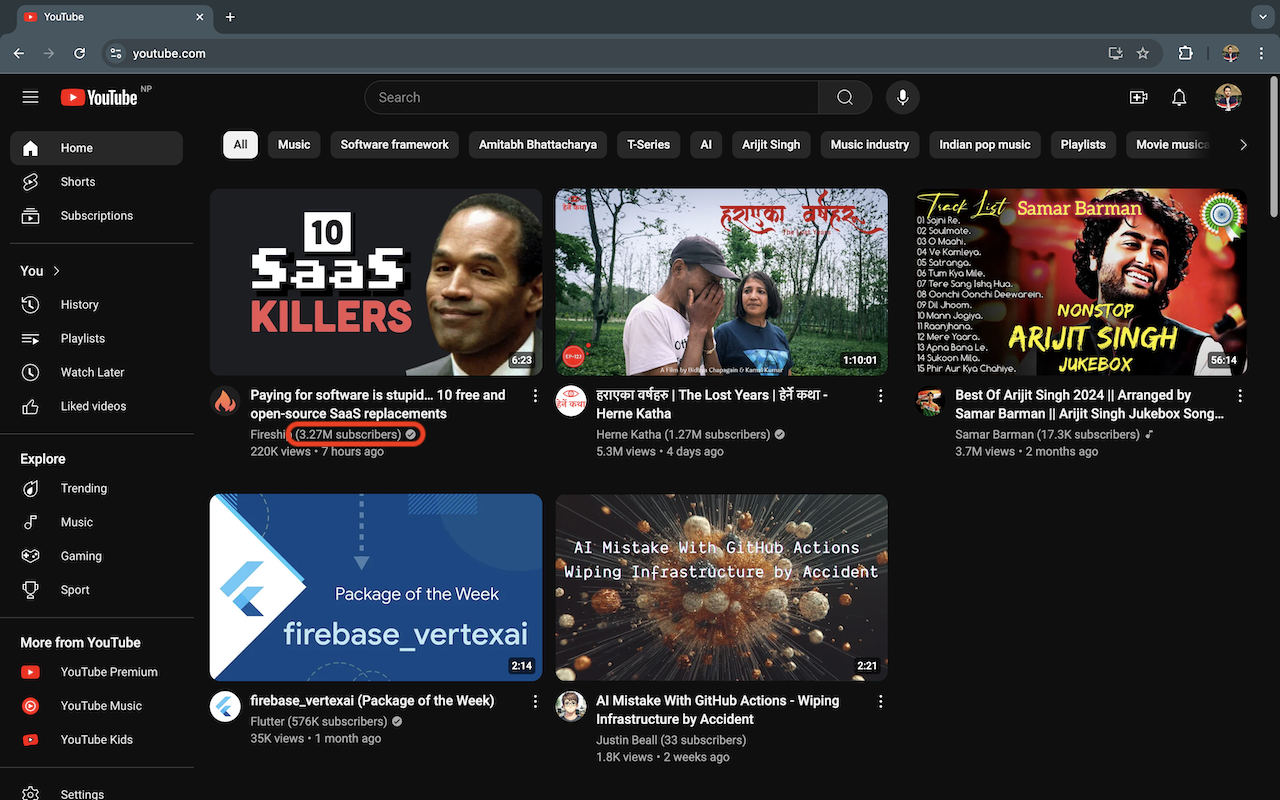Screen dimensions: 1280x800
Task: Open Subscriptions in the sidebar
Action: click(x=96, y=215)
